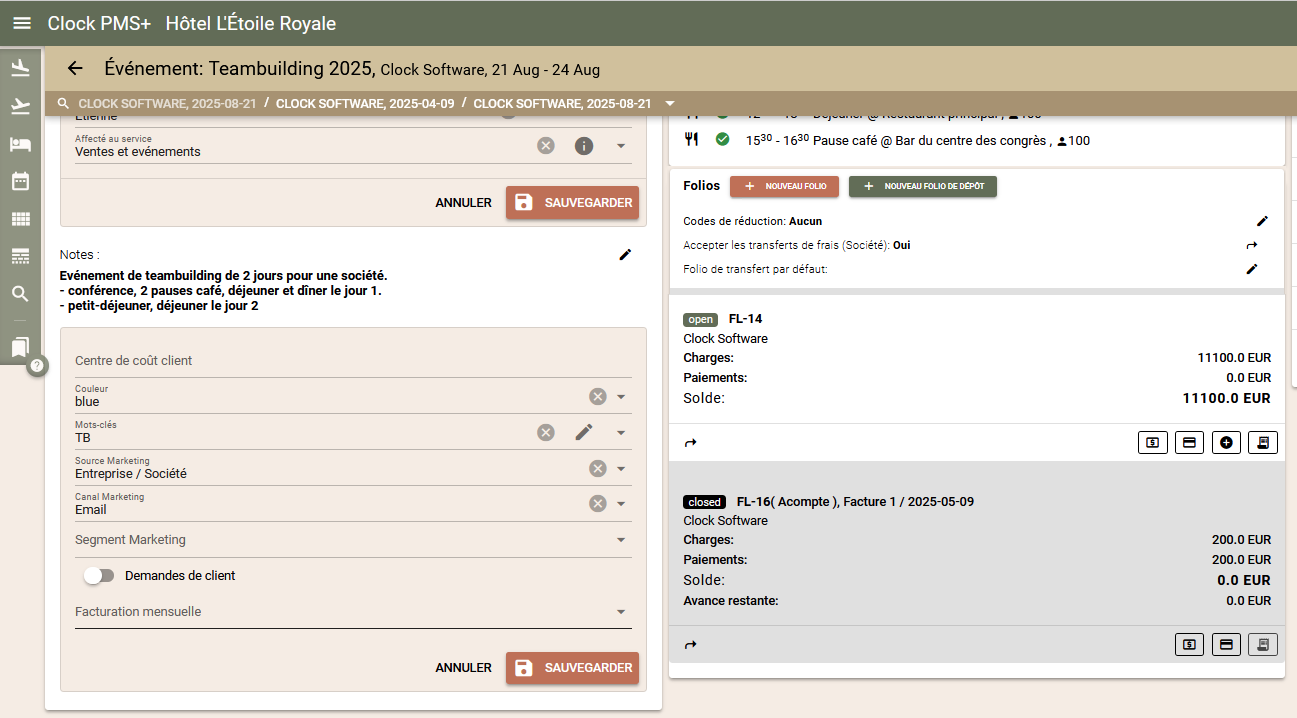Clear the Source Marketing value
Image resolution: width=1297 pixels, height=718 pixels.
click(x=597, y=469)
